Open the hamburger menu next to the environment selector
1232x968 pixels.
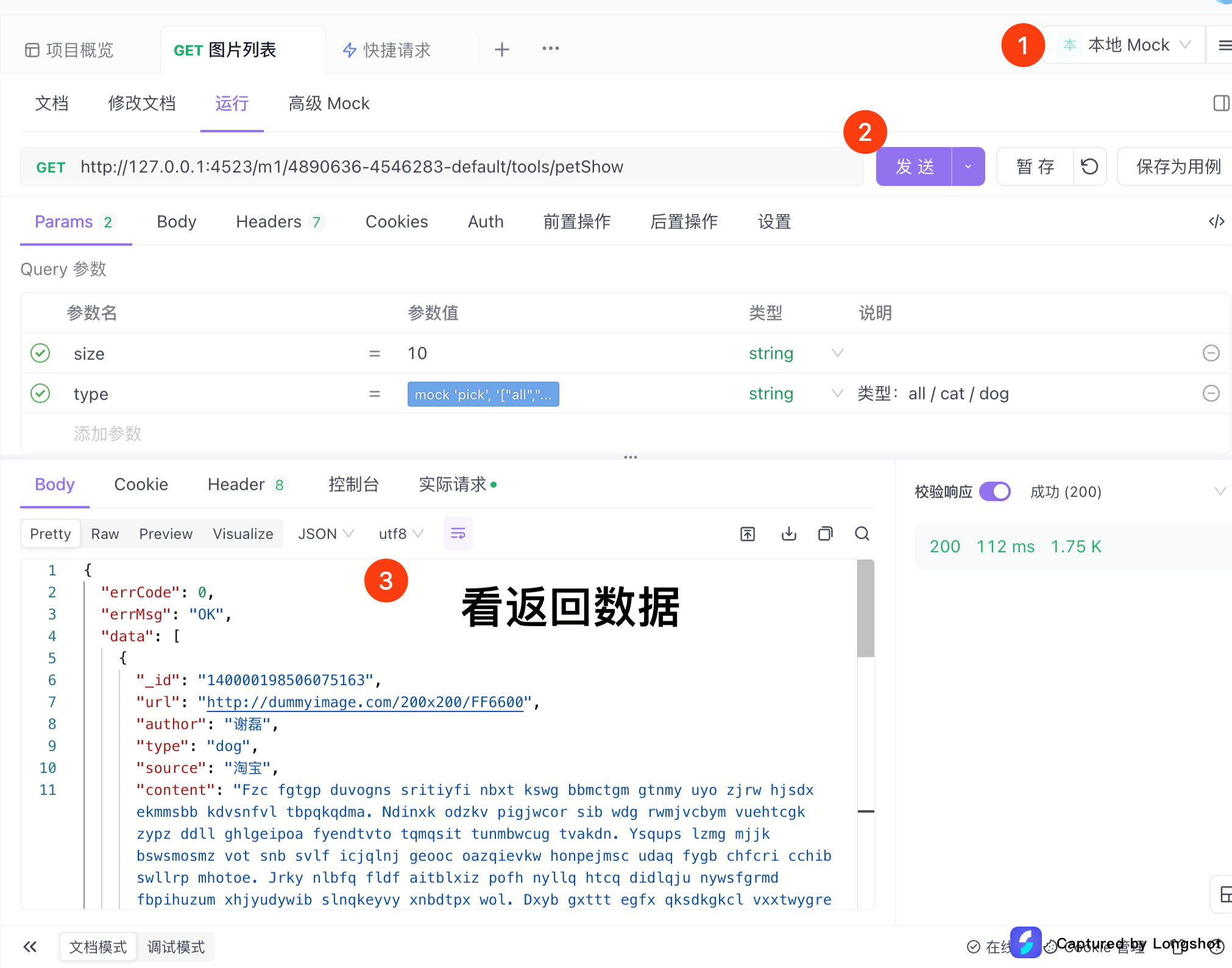[x=1223, y=45]
